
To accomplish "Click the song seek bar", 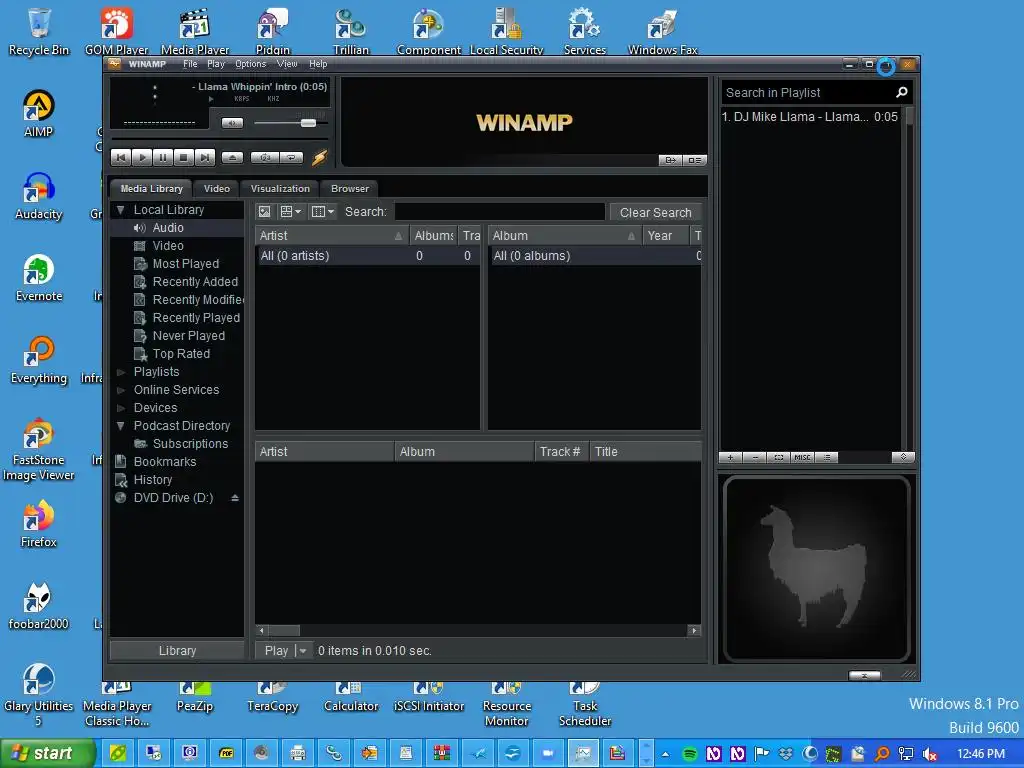I will pyautogui.click(x=219, y=138).
